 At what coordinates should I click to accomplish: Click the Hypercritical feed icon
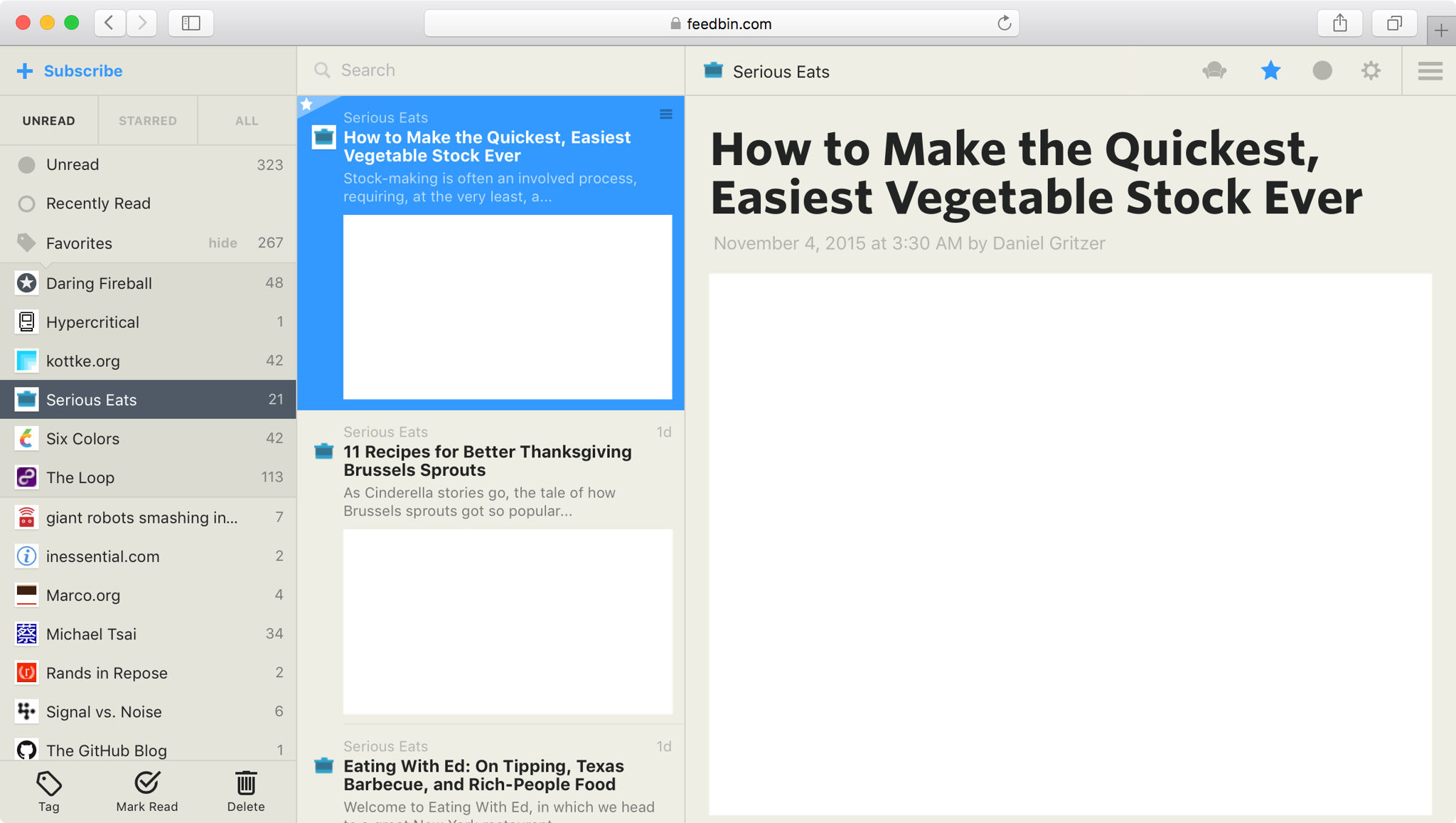coord(26,322)
